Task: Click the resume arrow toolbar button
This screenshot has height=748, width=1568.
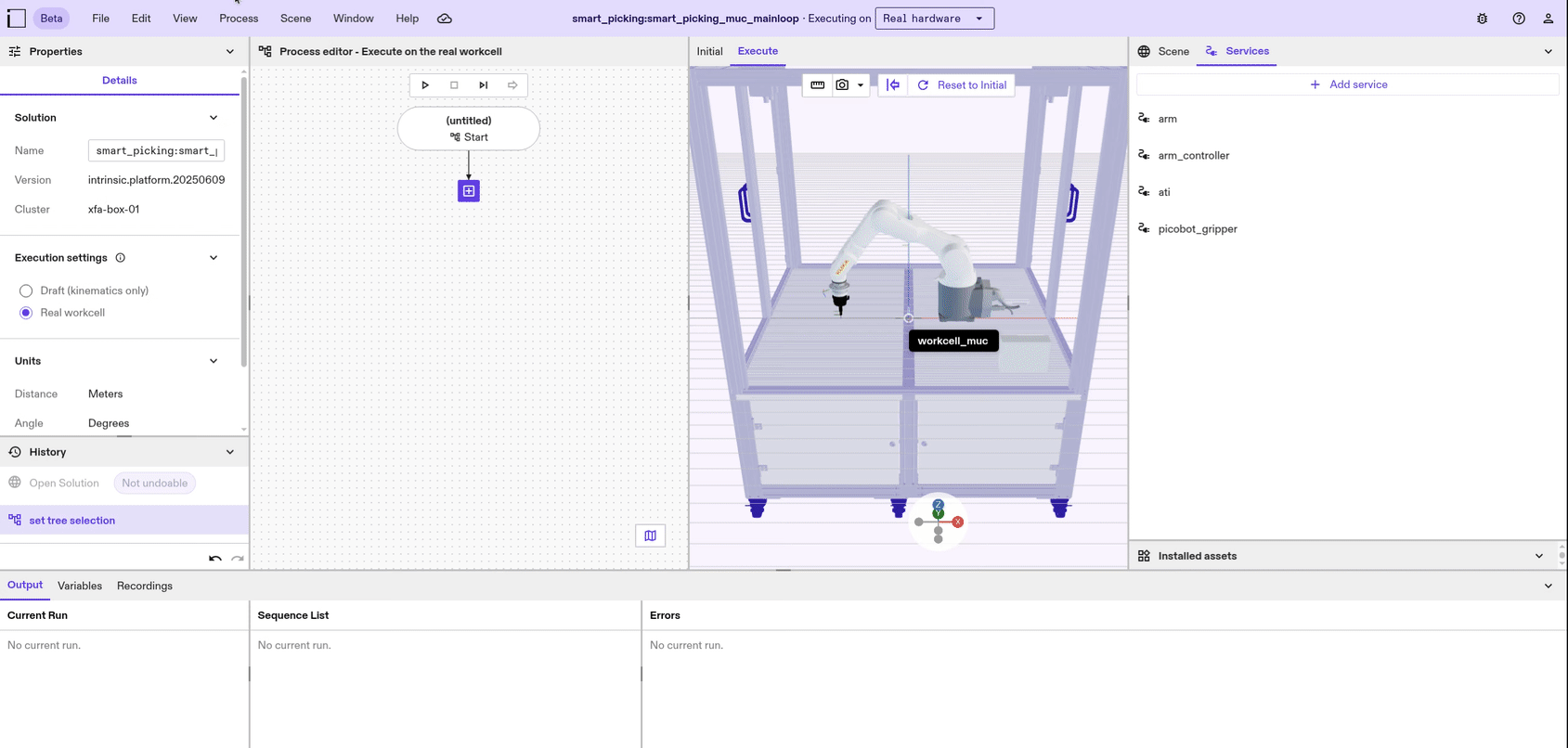Action: coord(512,85)
